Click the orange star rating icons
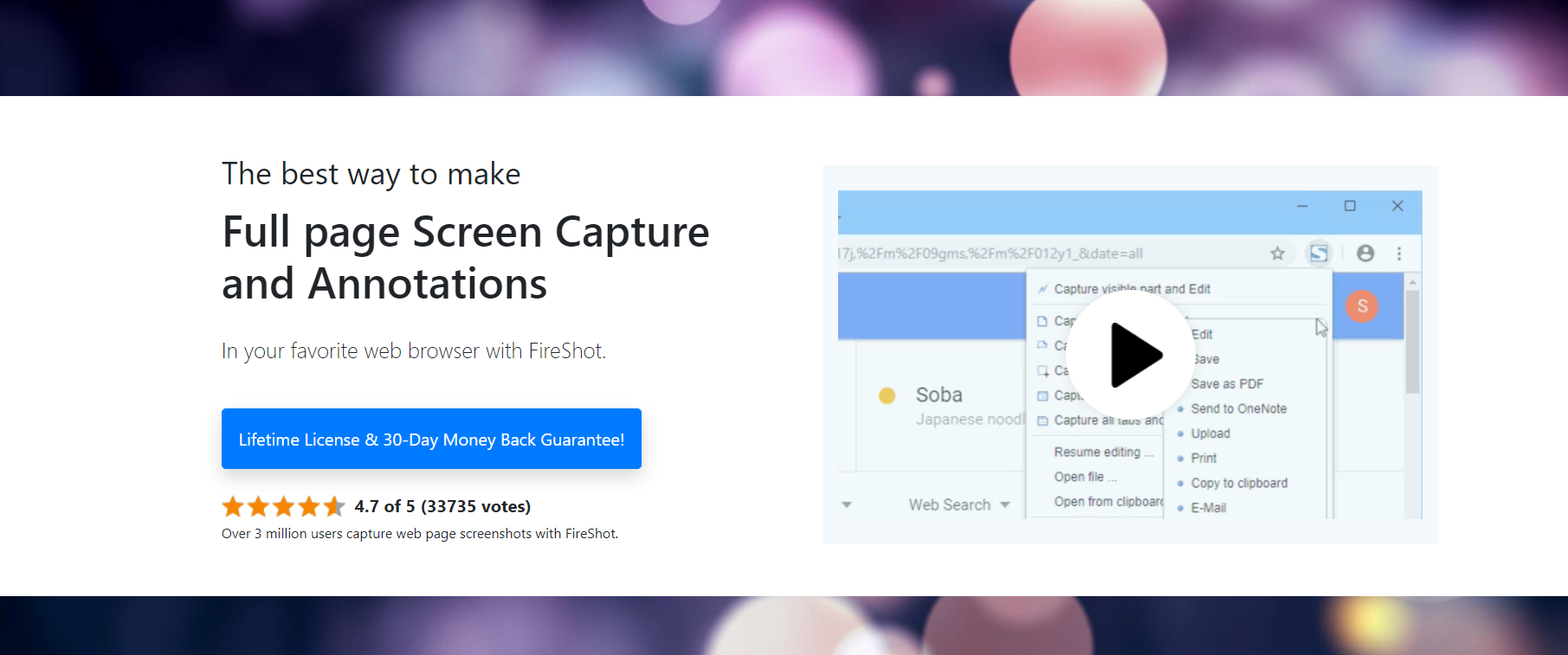The width and height of the screenshot is (1568, 655). click(x=283, y=506)
